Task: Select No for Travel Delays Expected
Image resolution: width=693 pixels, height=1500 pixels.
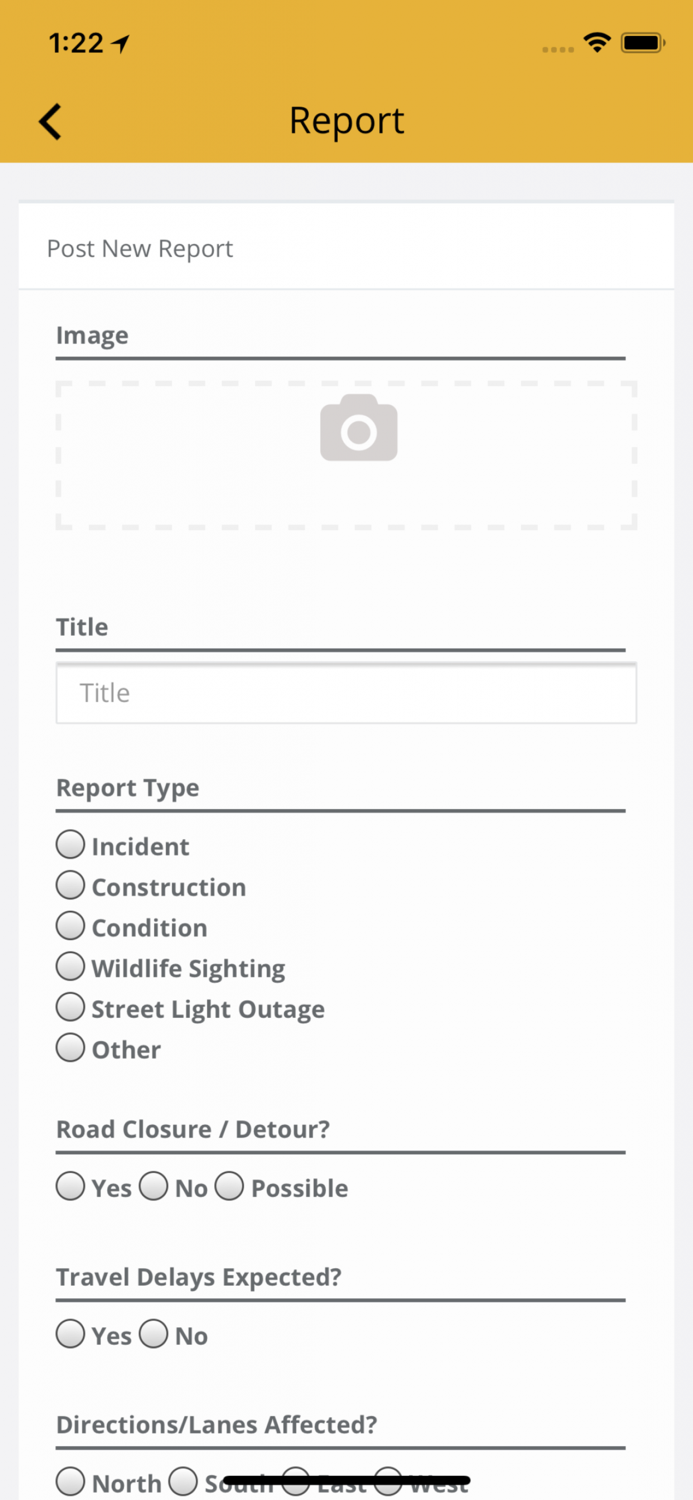Action: [x=154, y=1335]
